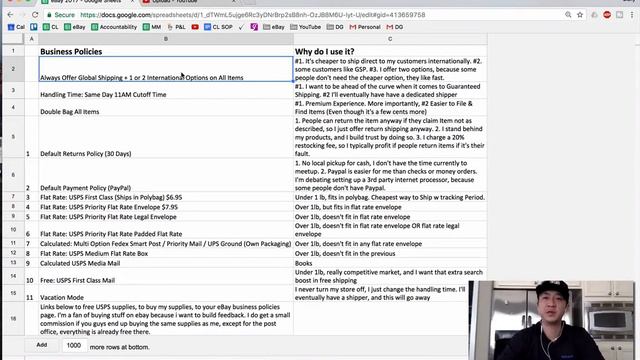
Task: Open the Cal bookmark
Action: (x=16, y=27)
